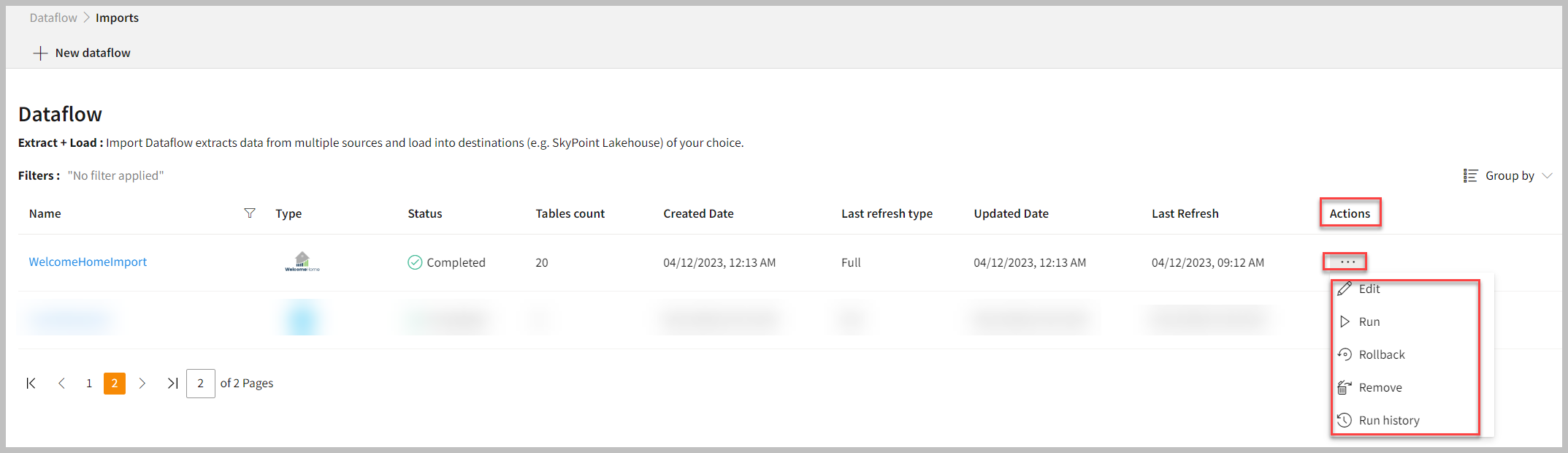This screenshot has height=453, width=1568.
Task: Go to the first page arrow
Action: pyautogui.click(x=31, y=384)
